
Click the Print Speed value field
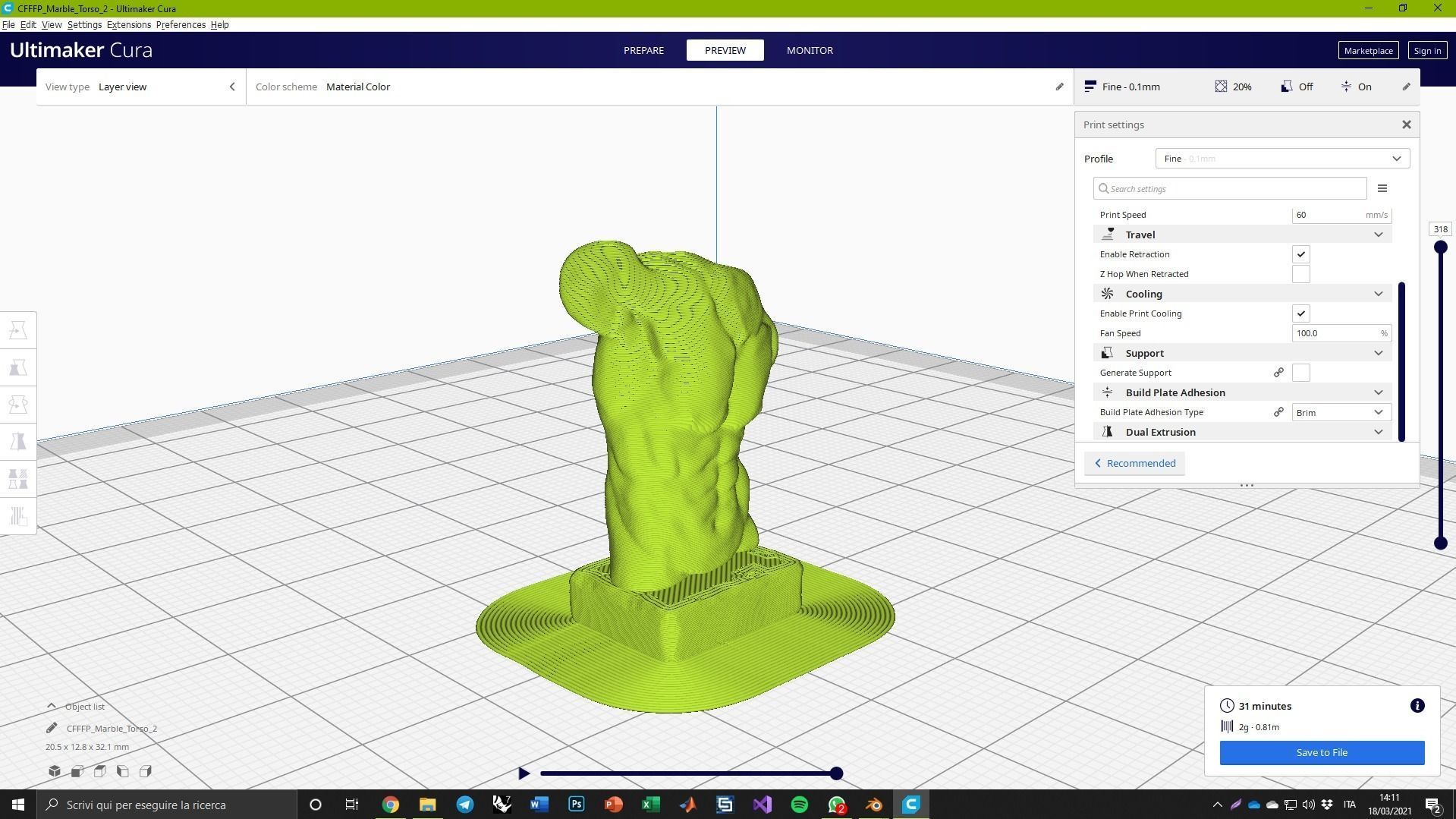[x=1341, y=215]
